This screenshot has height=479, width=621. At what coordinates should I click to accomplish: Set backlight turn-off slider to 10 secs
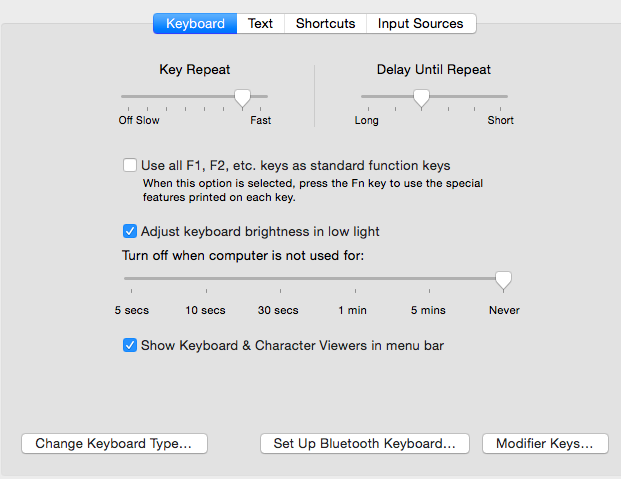click(206, 280)
